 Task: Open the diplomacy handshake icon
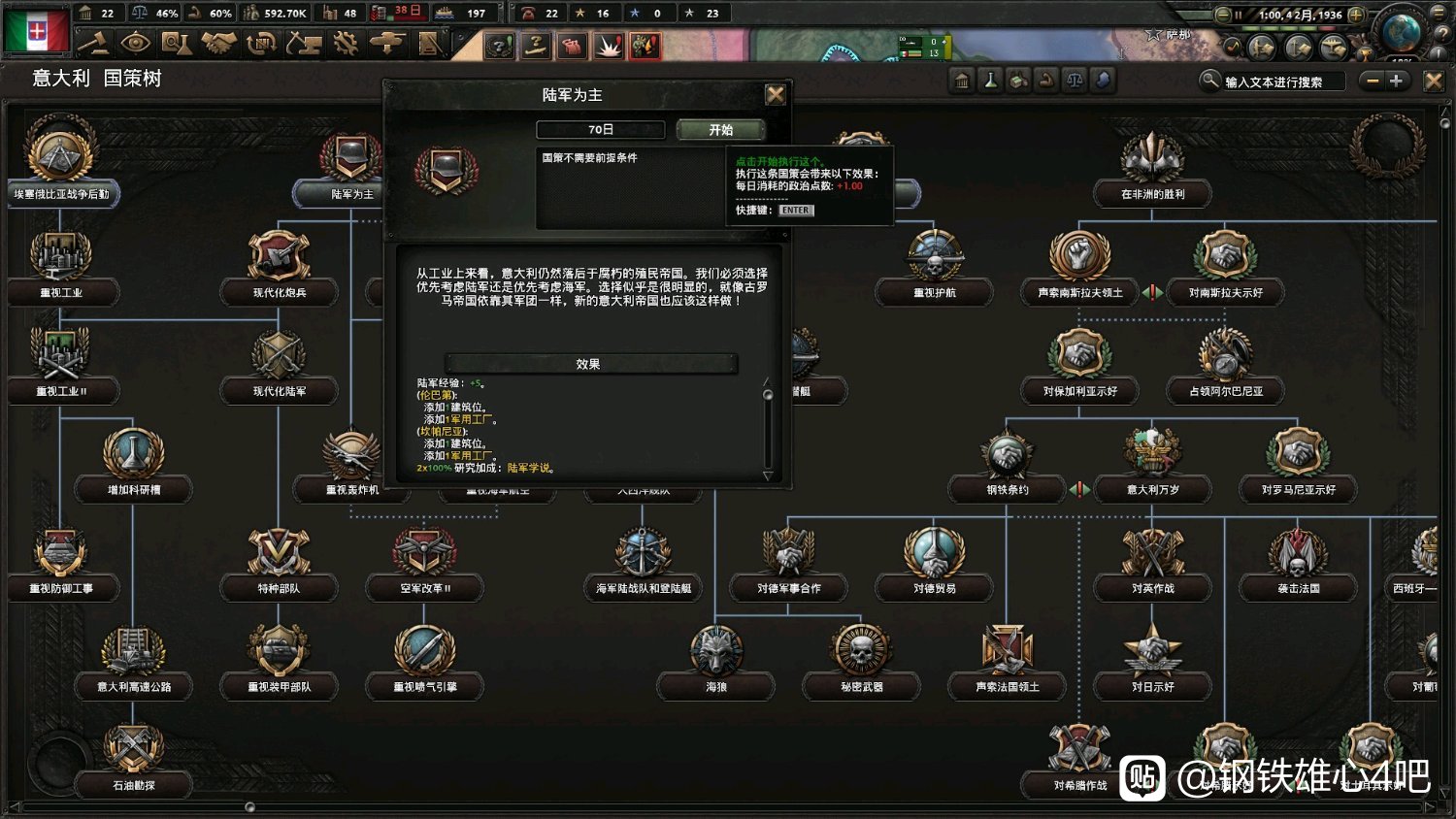tap(219, 43)
